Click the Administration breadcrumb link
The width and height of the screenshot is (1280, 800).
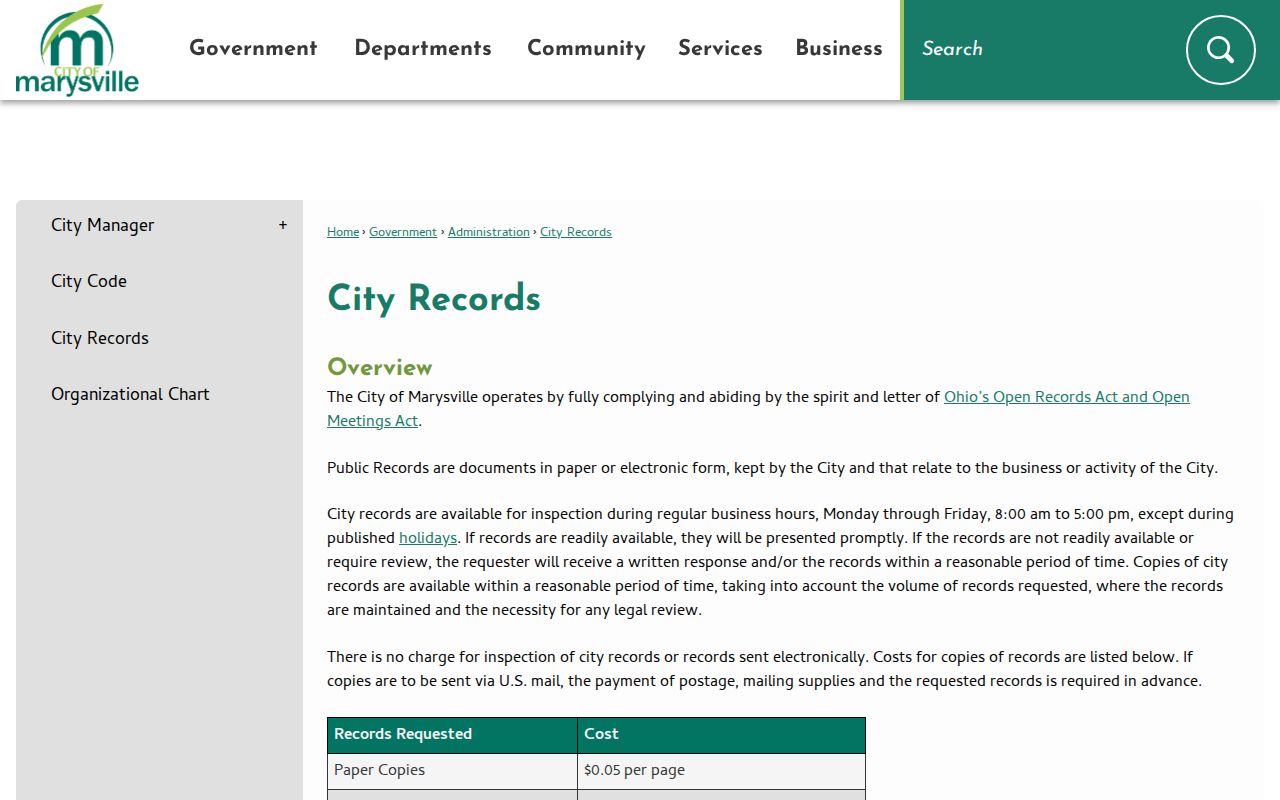(x=489, y=232)
